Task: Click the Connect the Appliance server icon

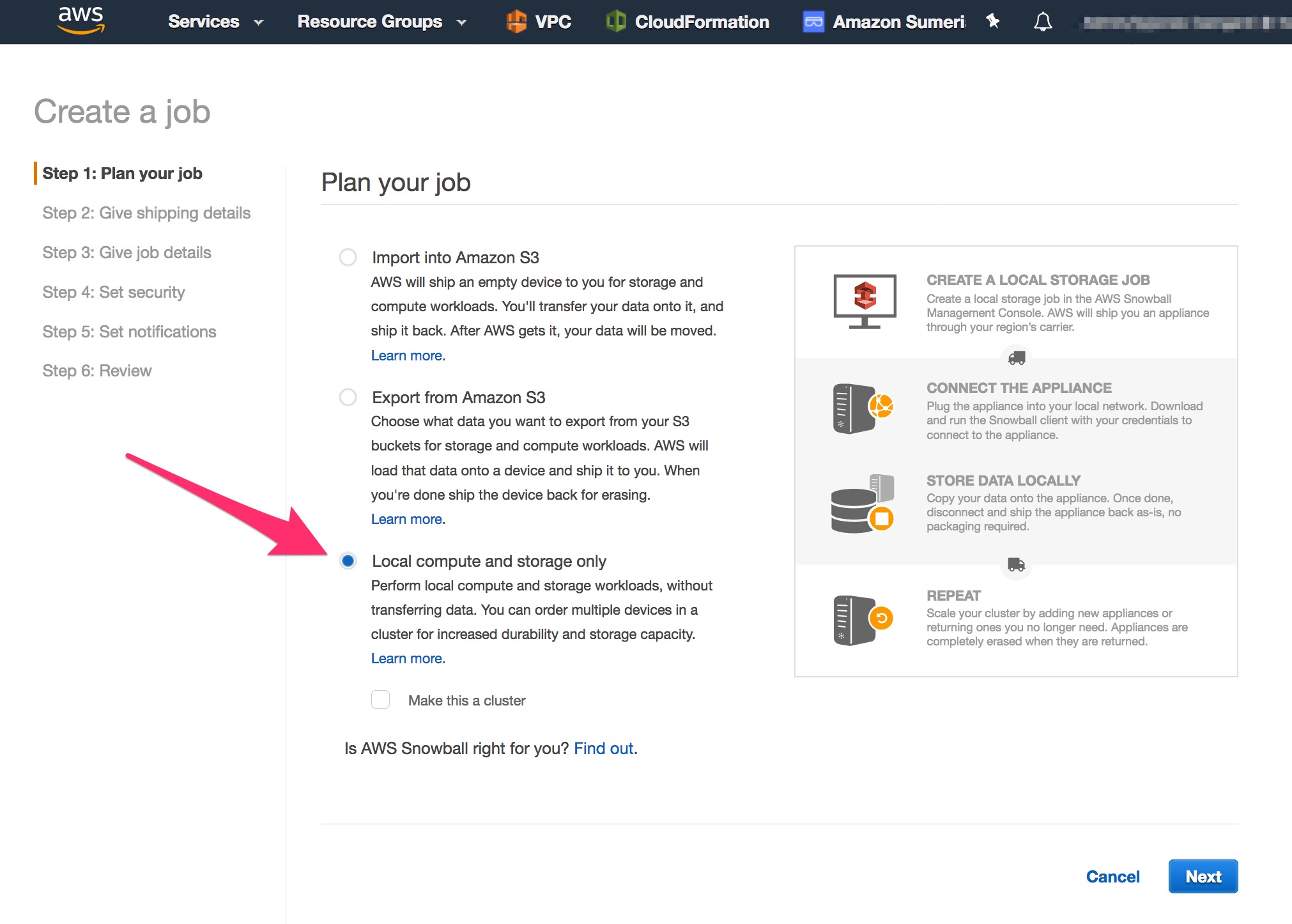Action: point(863,409)
